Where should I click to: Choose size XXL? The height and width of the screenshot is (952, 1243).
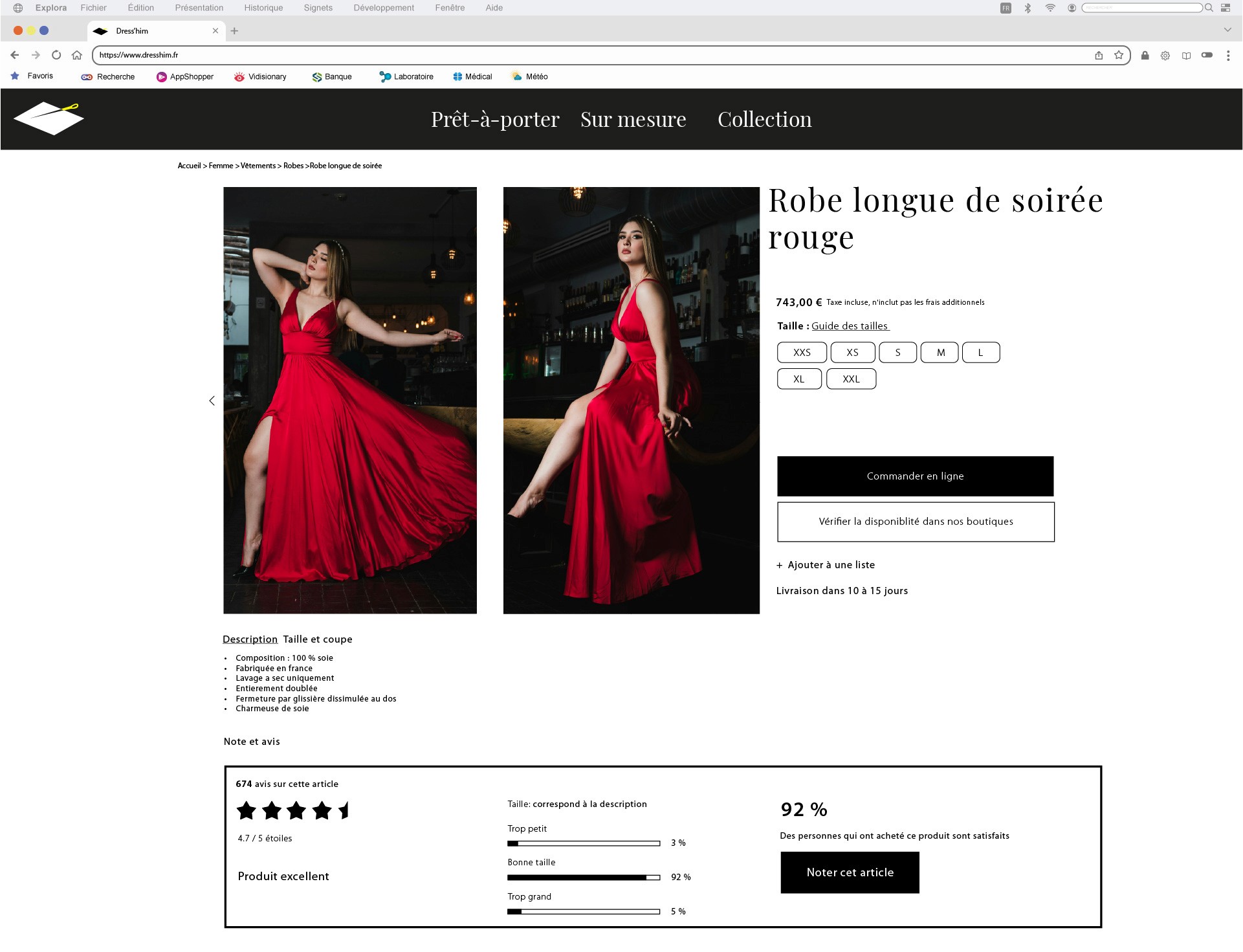tap(851, 379)
